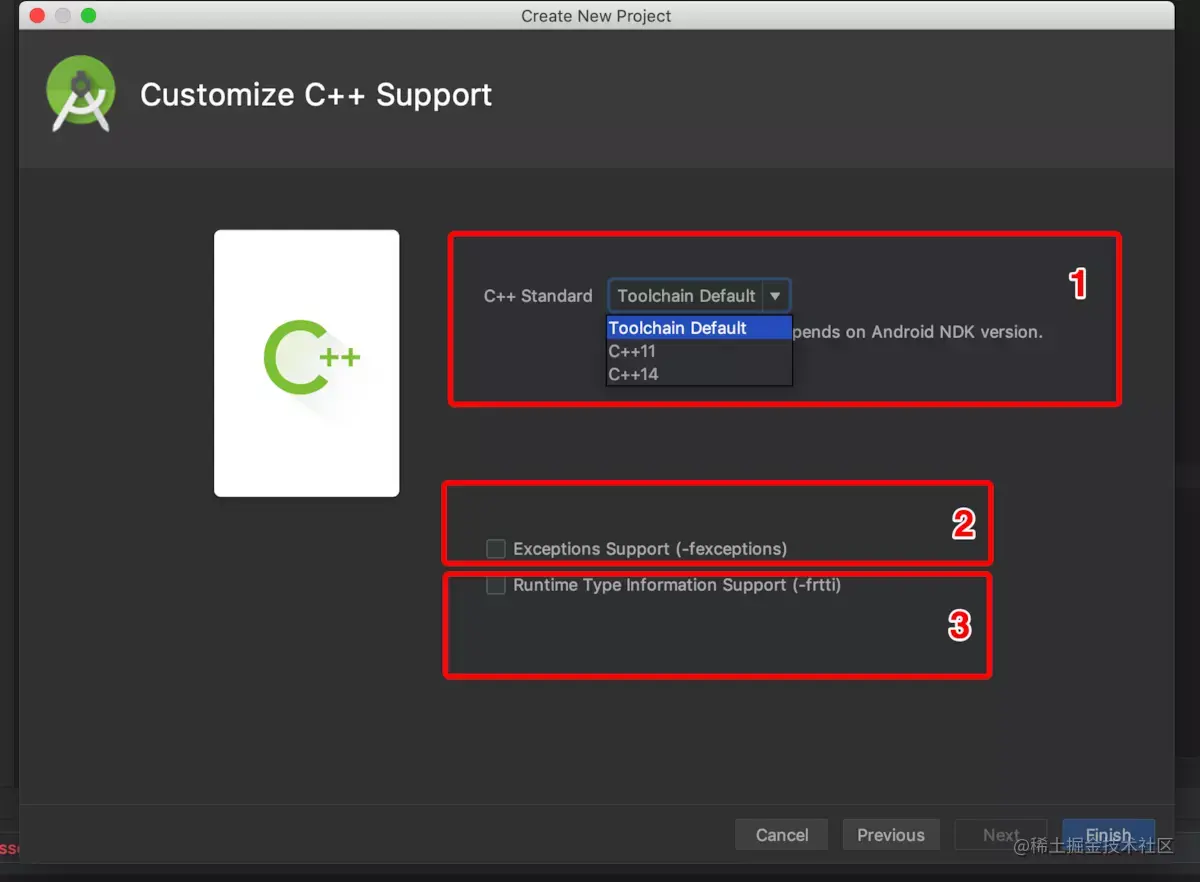Open the C++ Standard combo box arrow
This screenshot has height=882, width=1200.
click(x=775, y=296)
